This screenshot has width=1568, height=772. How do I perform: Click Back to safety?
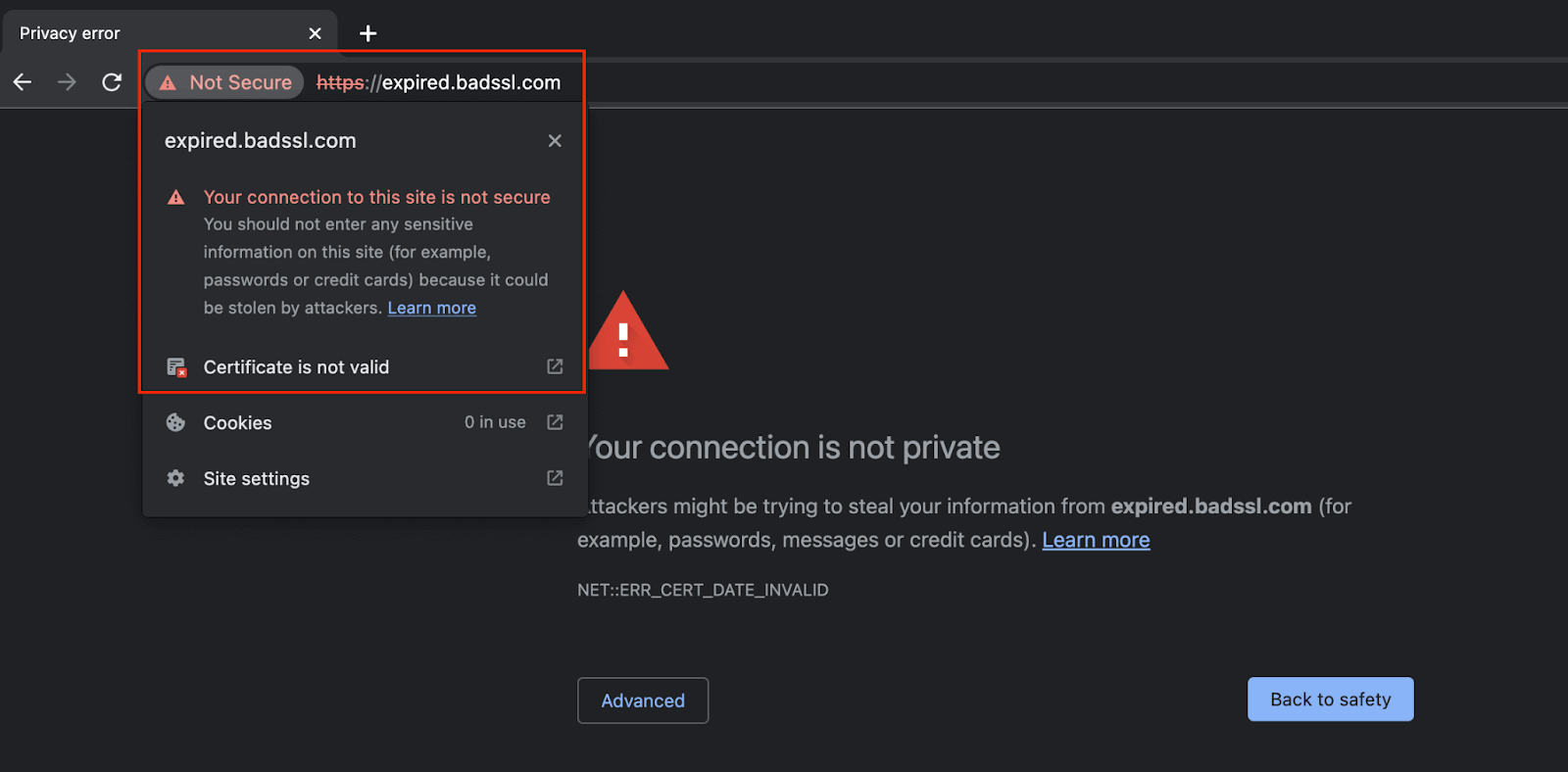[x=1330, y=699]
